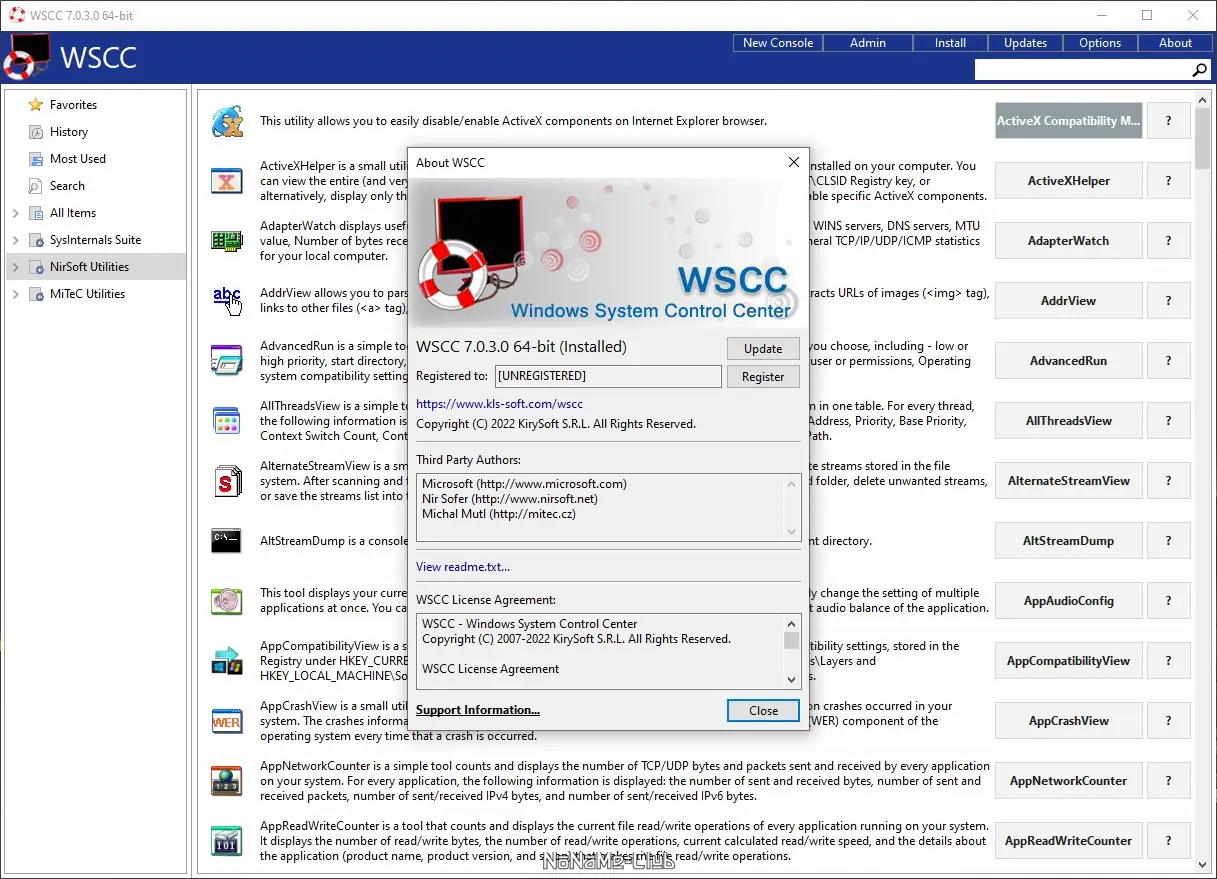Launch AppReadWriteCounter button
1217x879 pixels.
click(1069, 841)
